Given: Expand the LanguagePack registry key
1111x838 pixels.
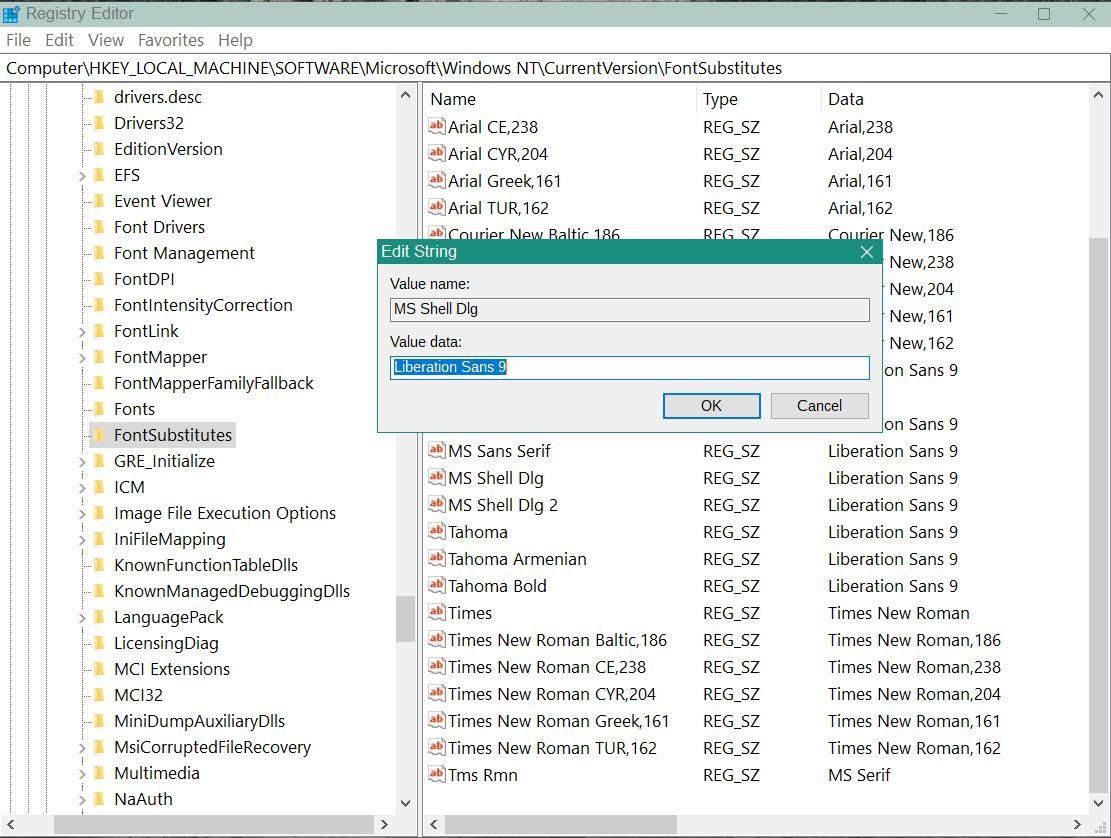Looking at the screenshot, I should (81, 618).
